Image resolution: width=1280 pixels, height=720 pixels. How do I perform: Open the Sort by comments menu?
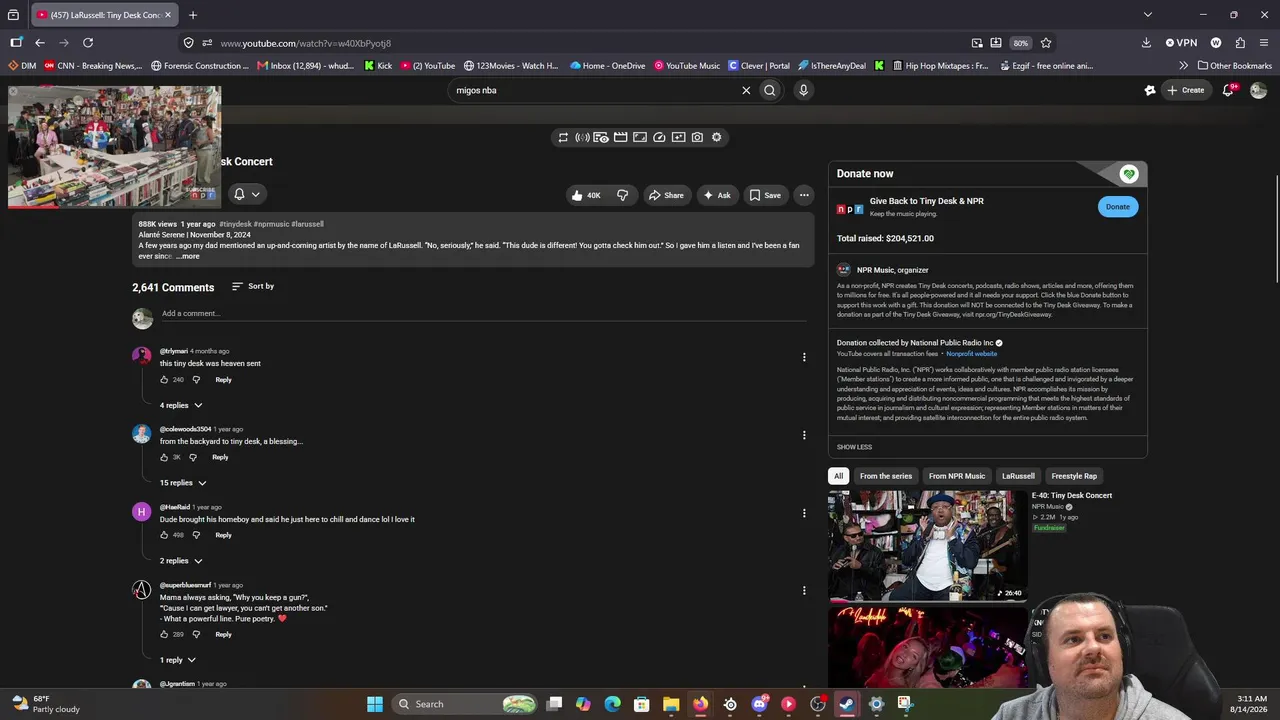pos(253,286)
